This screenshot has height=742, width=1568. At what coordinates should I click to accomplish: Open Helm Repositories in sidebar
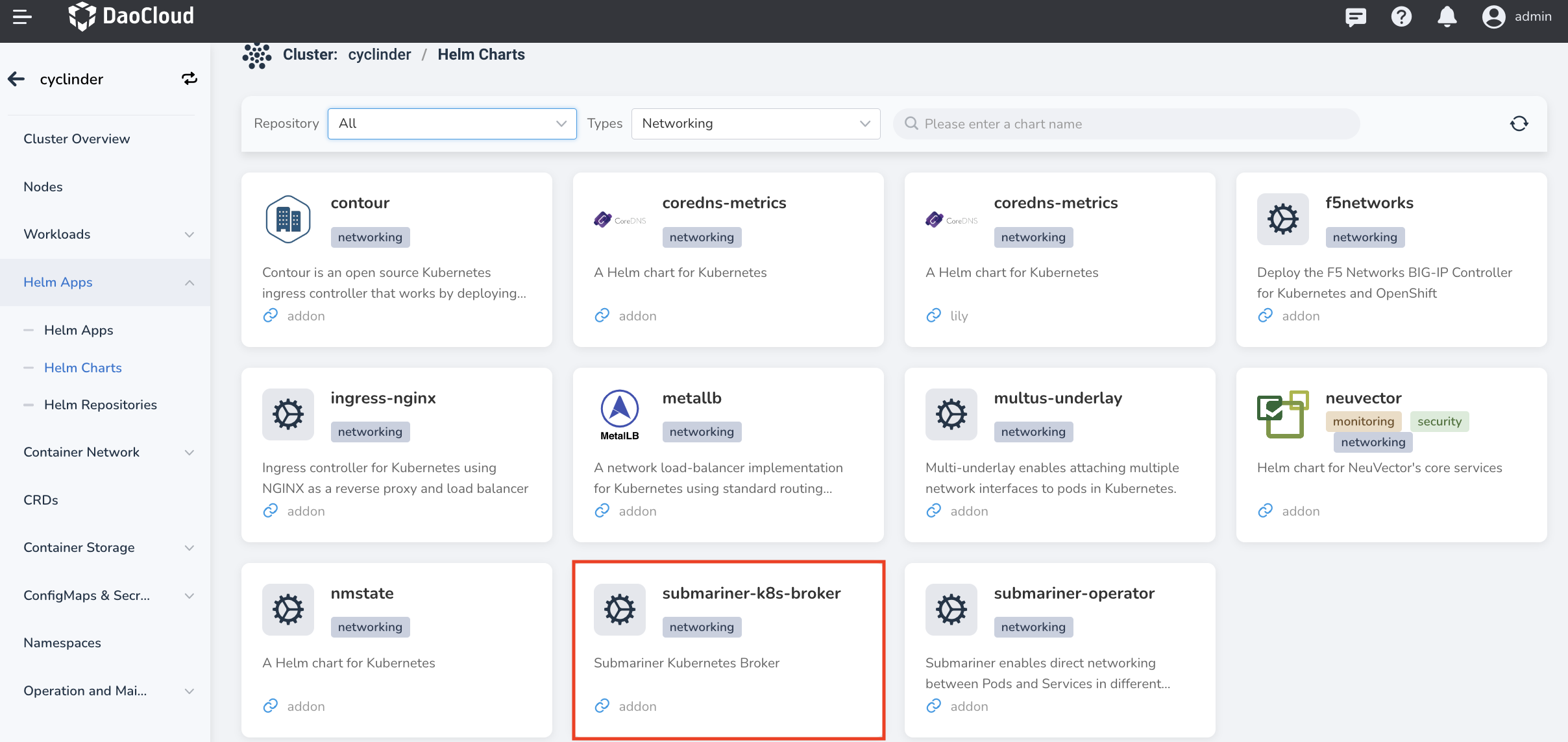[101, 405]
